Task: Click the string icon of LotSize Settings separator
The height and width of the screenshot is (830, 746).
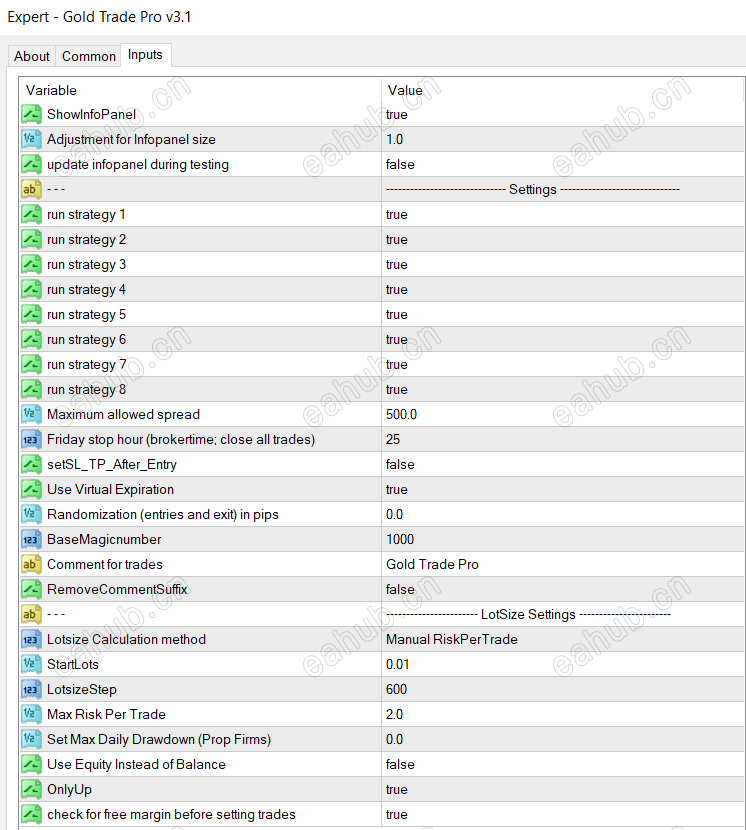Action: coord(31,614)
